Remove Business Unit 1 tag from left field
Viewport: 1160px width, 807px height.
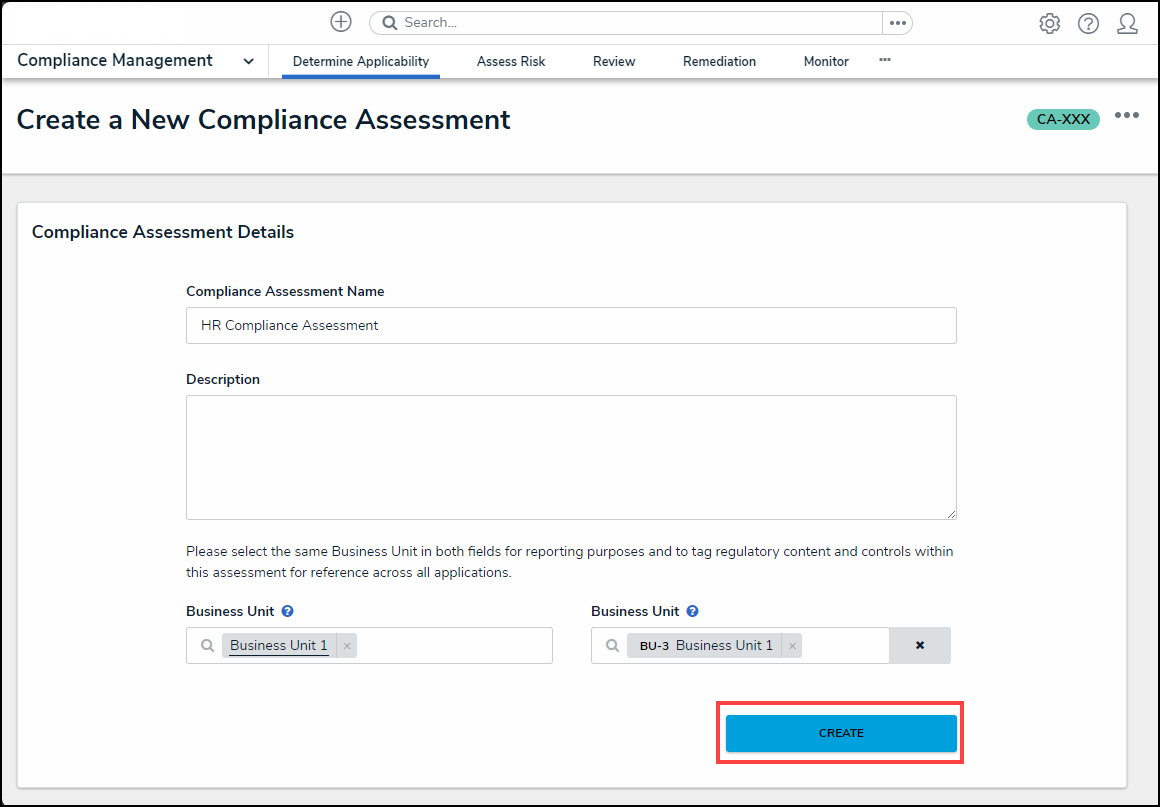click(x=347, y=646)
